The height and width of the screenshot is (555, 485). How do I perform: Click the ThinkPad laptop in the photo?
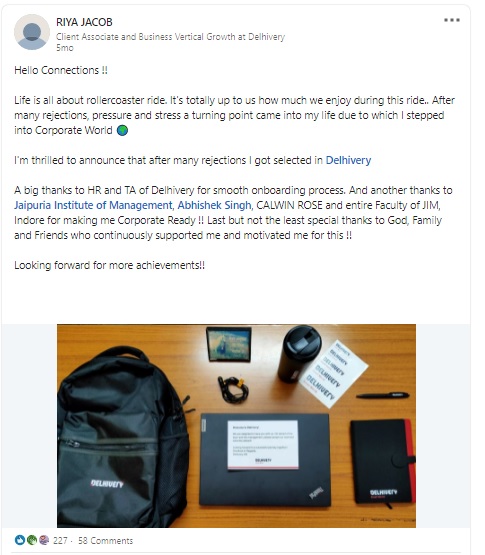pos(265,459)
